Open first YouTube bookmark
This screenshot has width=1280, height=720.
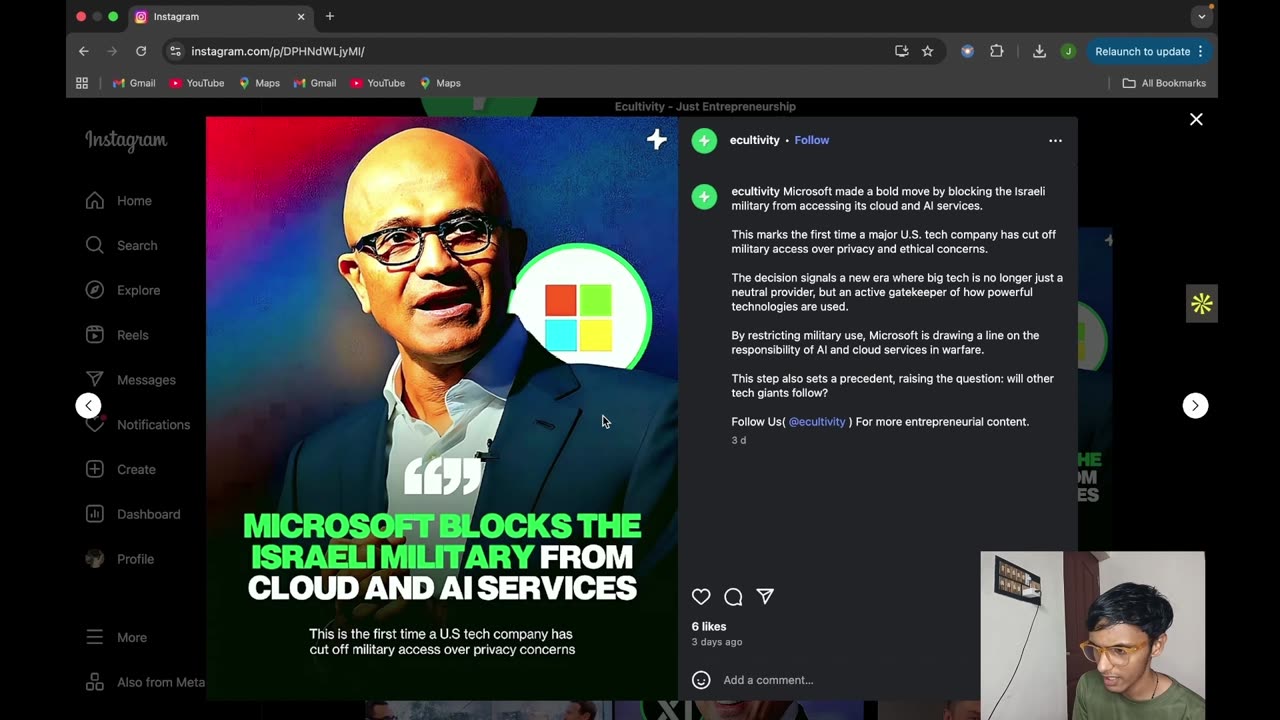click(x=196, y=83)
